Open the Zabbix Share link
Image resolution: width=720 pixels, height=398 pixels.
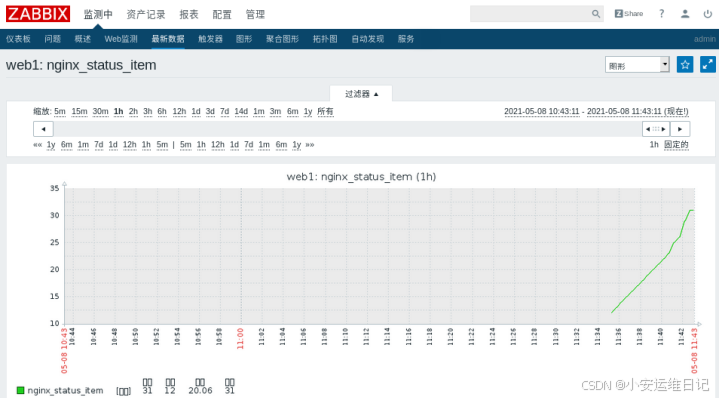[629, 14]
